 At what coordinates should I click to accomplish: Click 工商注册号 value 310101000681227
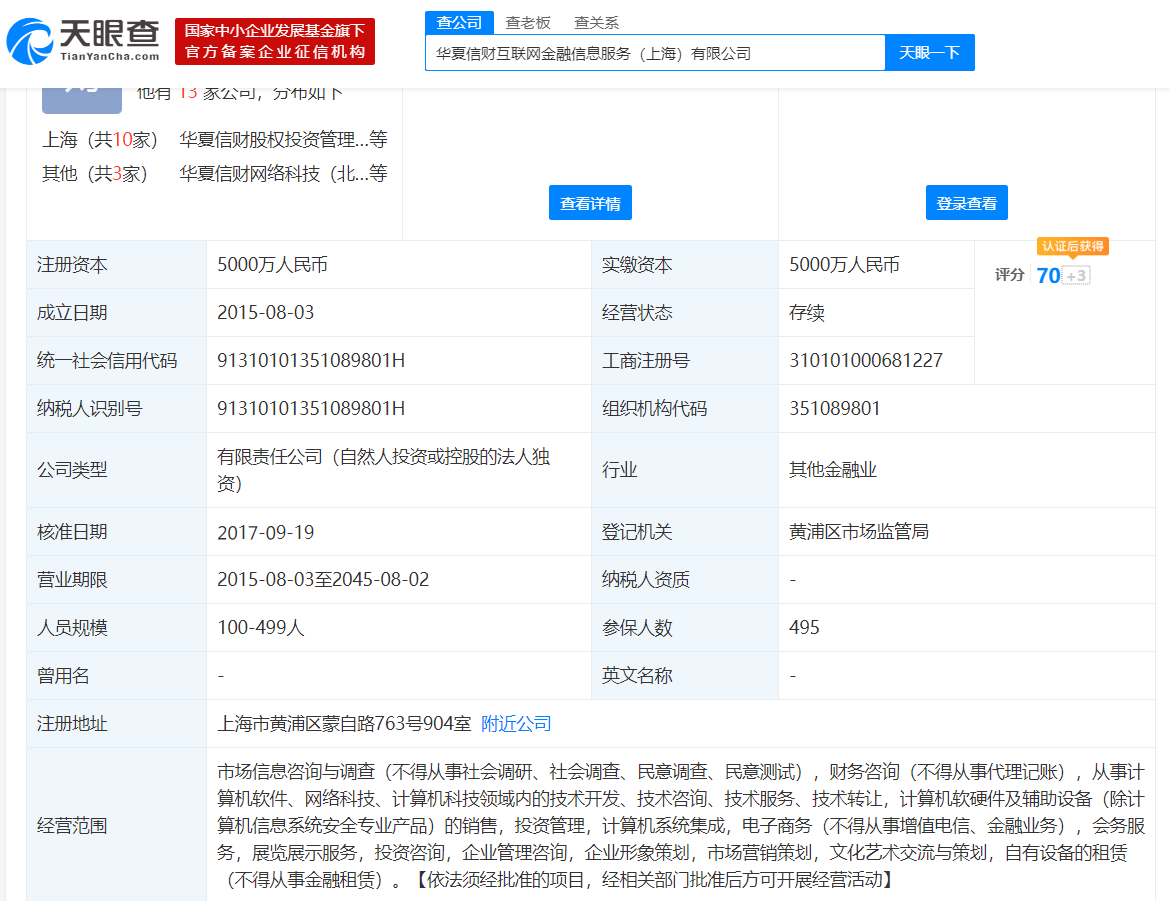click(866, 361)
